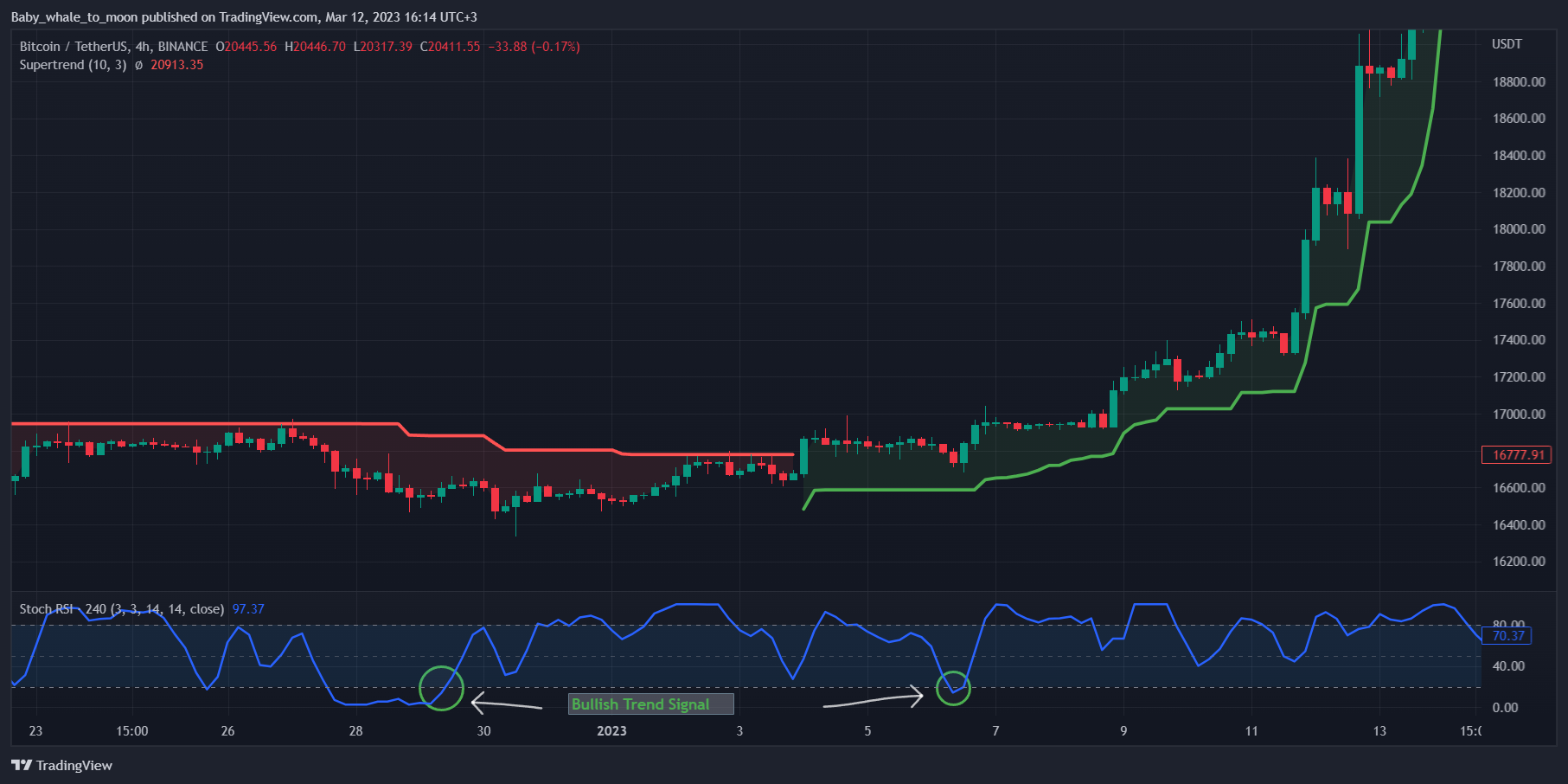The width and height of the screenshot is (1568, 784).
Task: Click the ø symbol beside the Supertrend label
Action: [138, 65]
